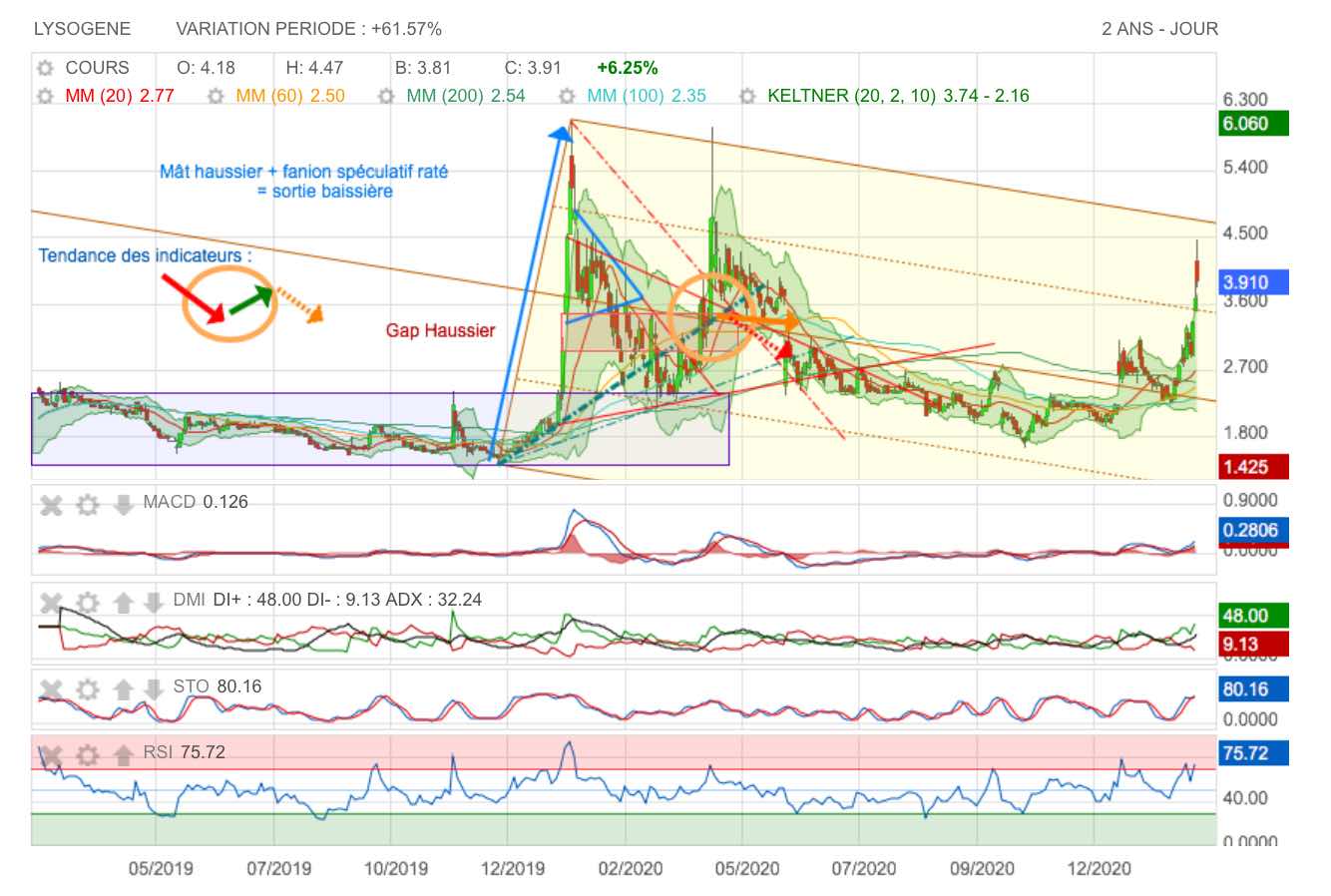Click the MM (100) 2.35 label

point(647,96)
